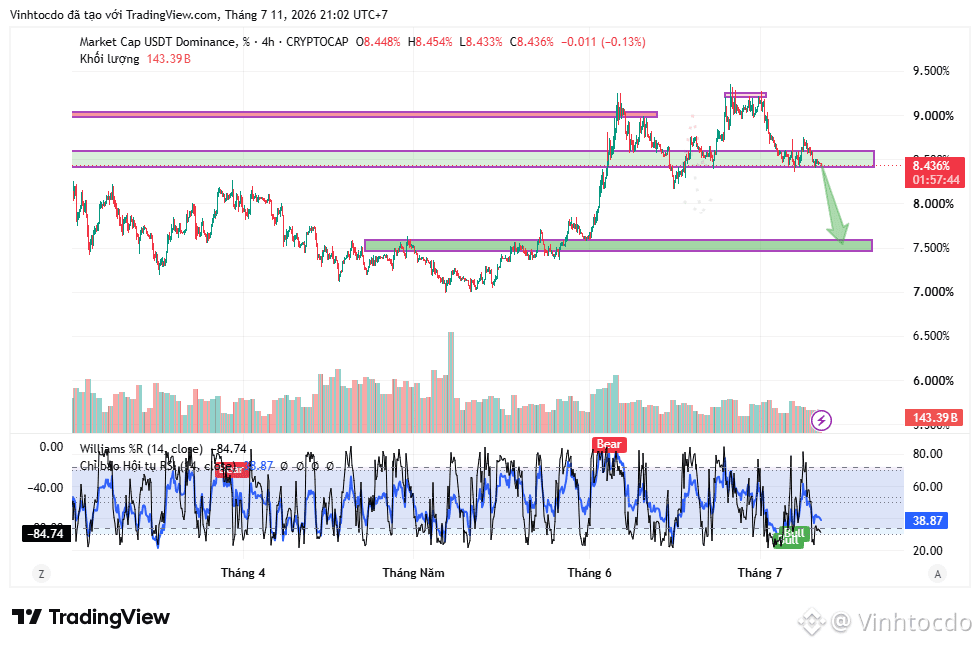Click the 7.500% price scale label
The image size is (980, 647).
pyautogui.click(x=931, y=248)
